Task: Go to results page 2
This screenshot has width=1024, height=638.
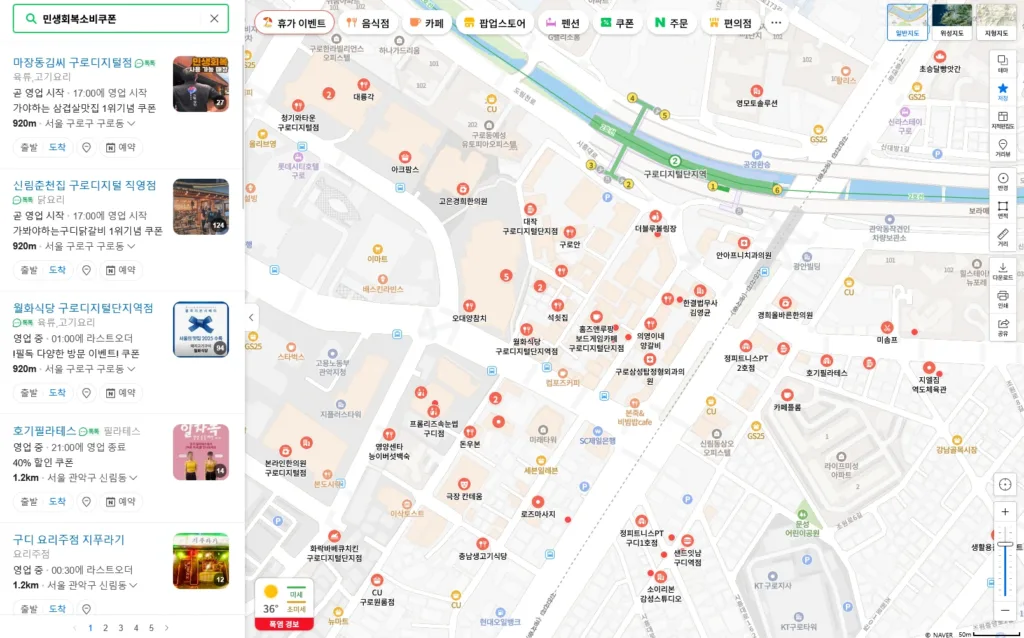Action: pos(105,628)
